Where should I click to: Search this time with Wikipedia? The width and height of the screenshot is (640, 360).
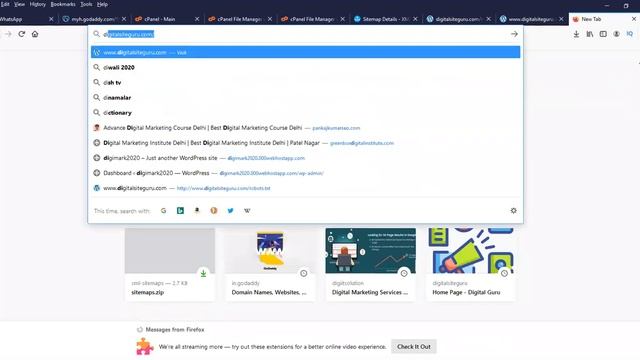click(247, 211)
